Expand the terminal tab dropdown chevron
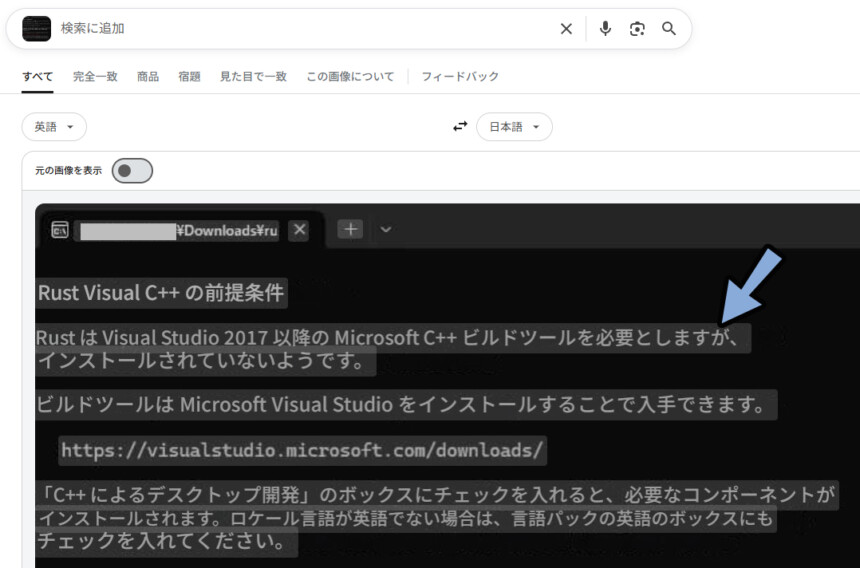The height and width of the screenshot is (568, 860). (x=386, y=229)
